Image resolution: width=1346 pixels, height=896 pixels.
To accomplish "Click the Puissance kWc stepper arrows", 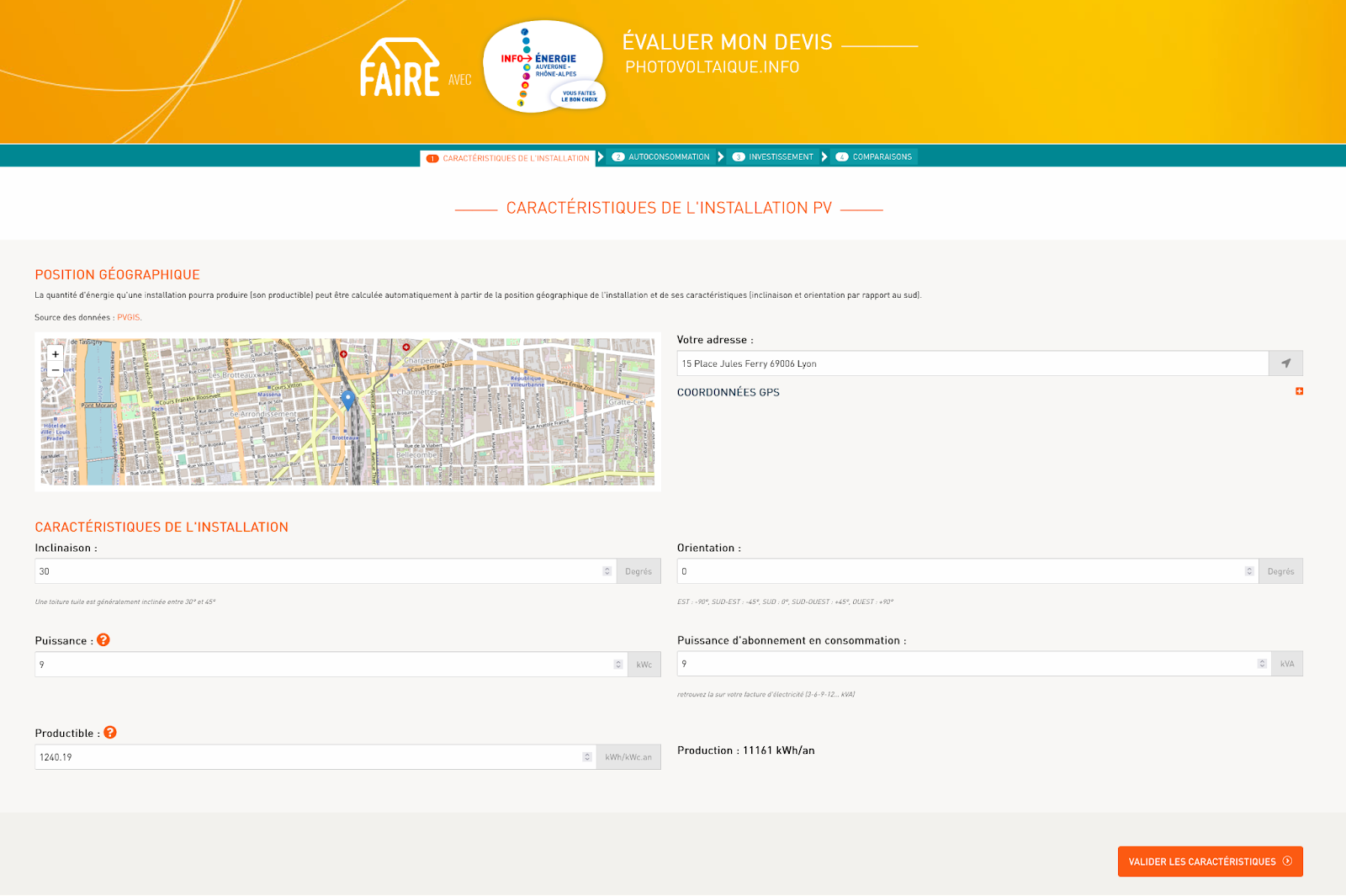I will tap(618, 665).
